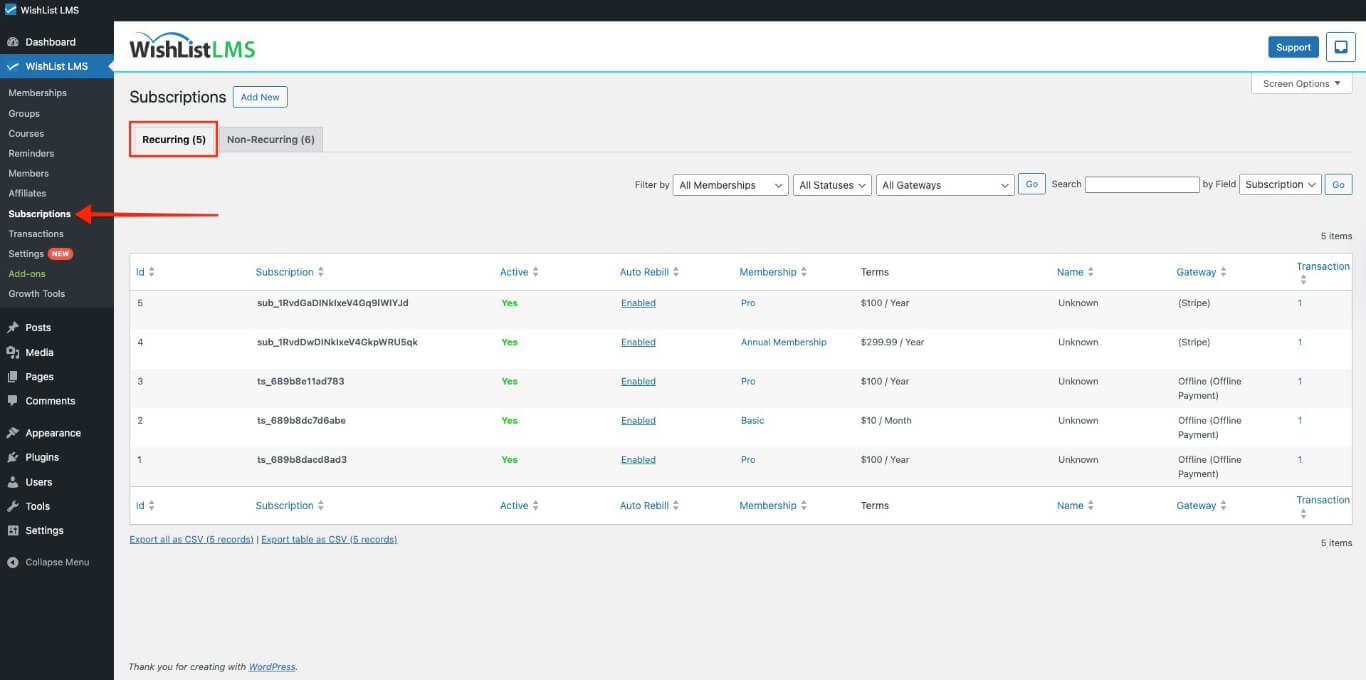Image resolution: width=1366 pixels, height=680 pixels.
Task: Toggle Auto Rebill on the Basic membership subscription
Action: pos(638,420)
